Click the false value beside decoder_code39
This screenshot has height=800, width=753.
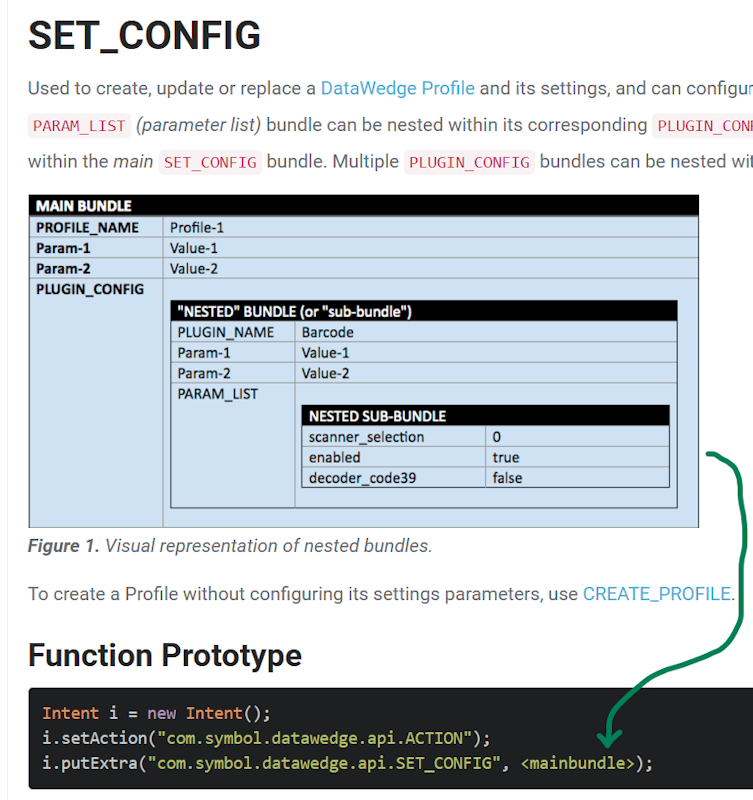(507, 478)
